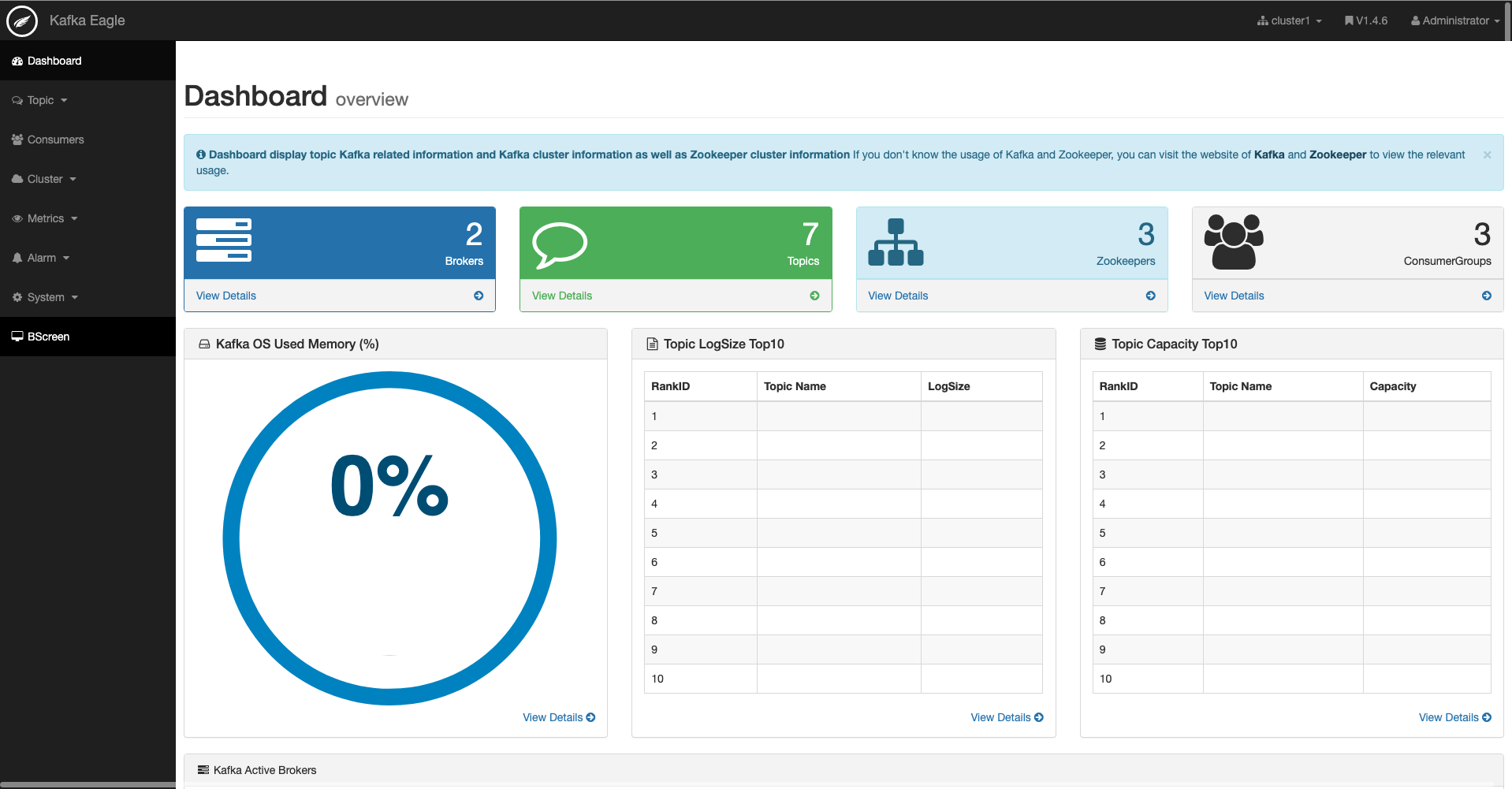Open View Details in Used Memory panel

point(559,717)
